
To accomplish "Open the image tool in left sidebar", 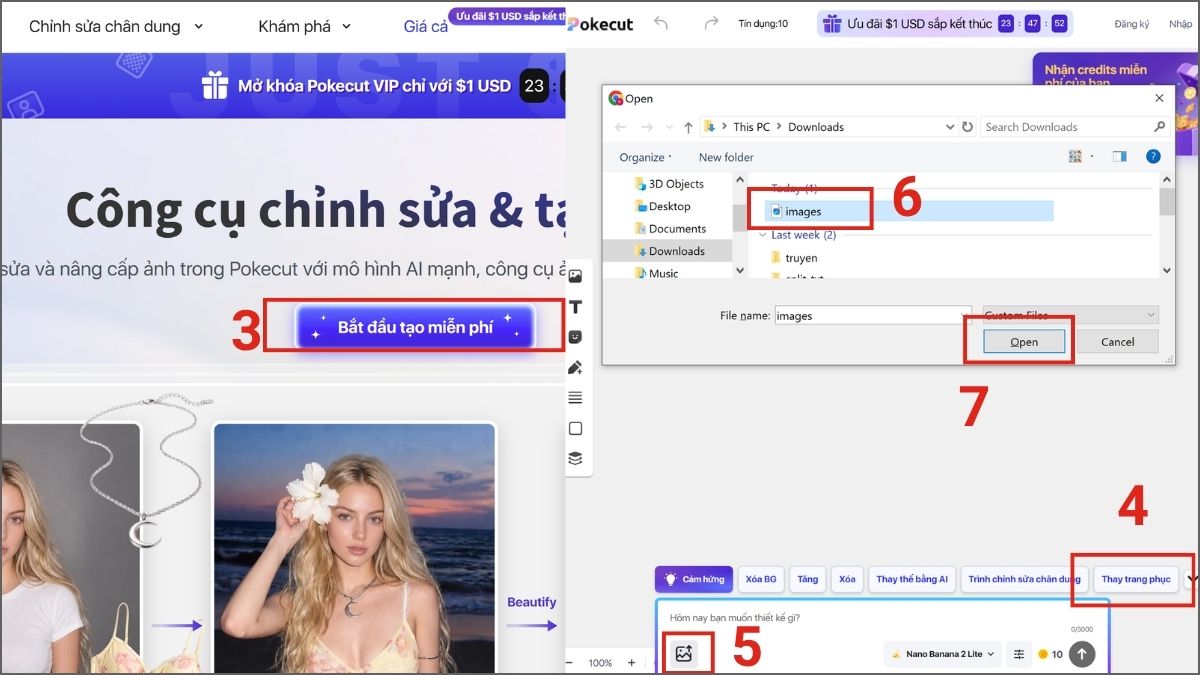I will 575,277.
